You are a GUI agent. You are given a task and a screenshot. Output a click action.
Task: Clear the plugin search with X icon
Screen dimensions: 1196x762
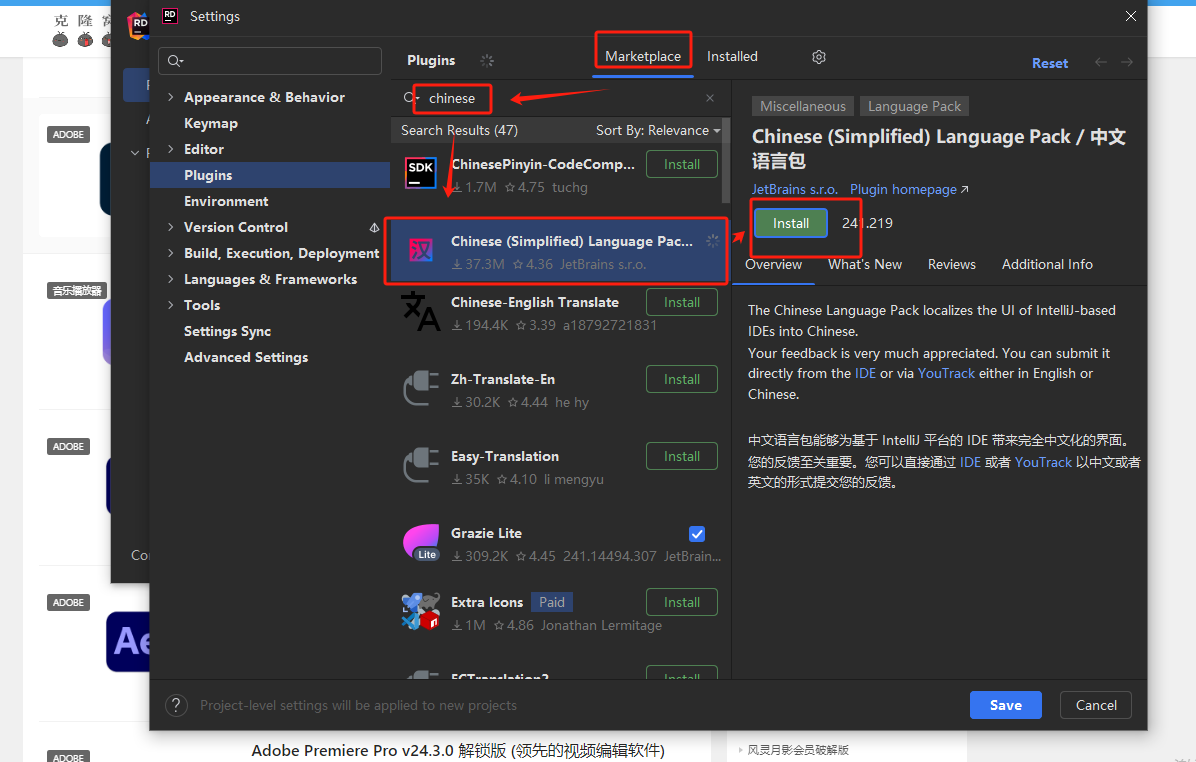click(710, 98)
